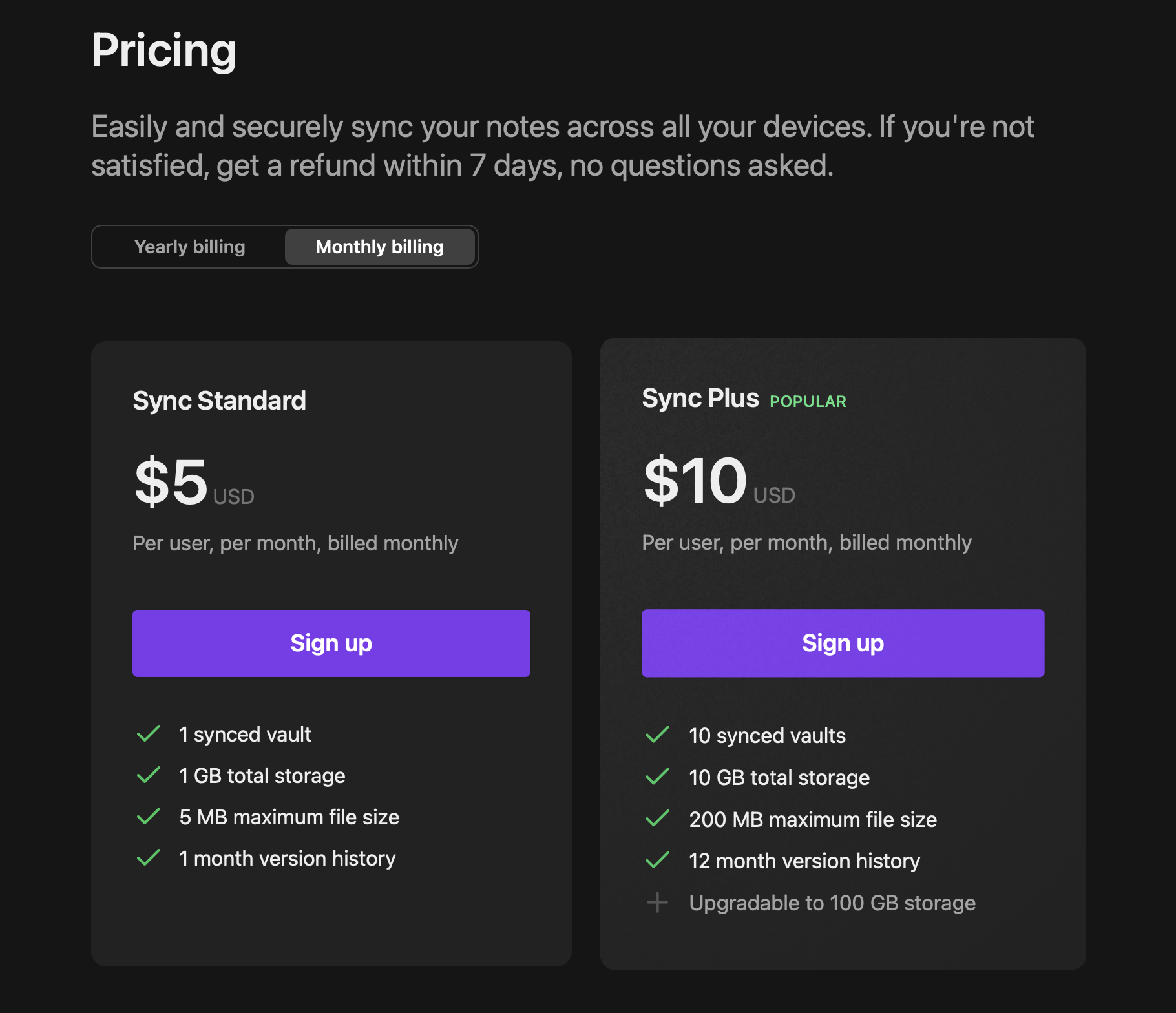This screenshot has width=1176, height=1013.
Task: Click checkmark beside 5 MB maximum file size
Action: click(x=149, y=817)
